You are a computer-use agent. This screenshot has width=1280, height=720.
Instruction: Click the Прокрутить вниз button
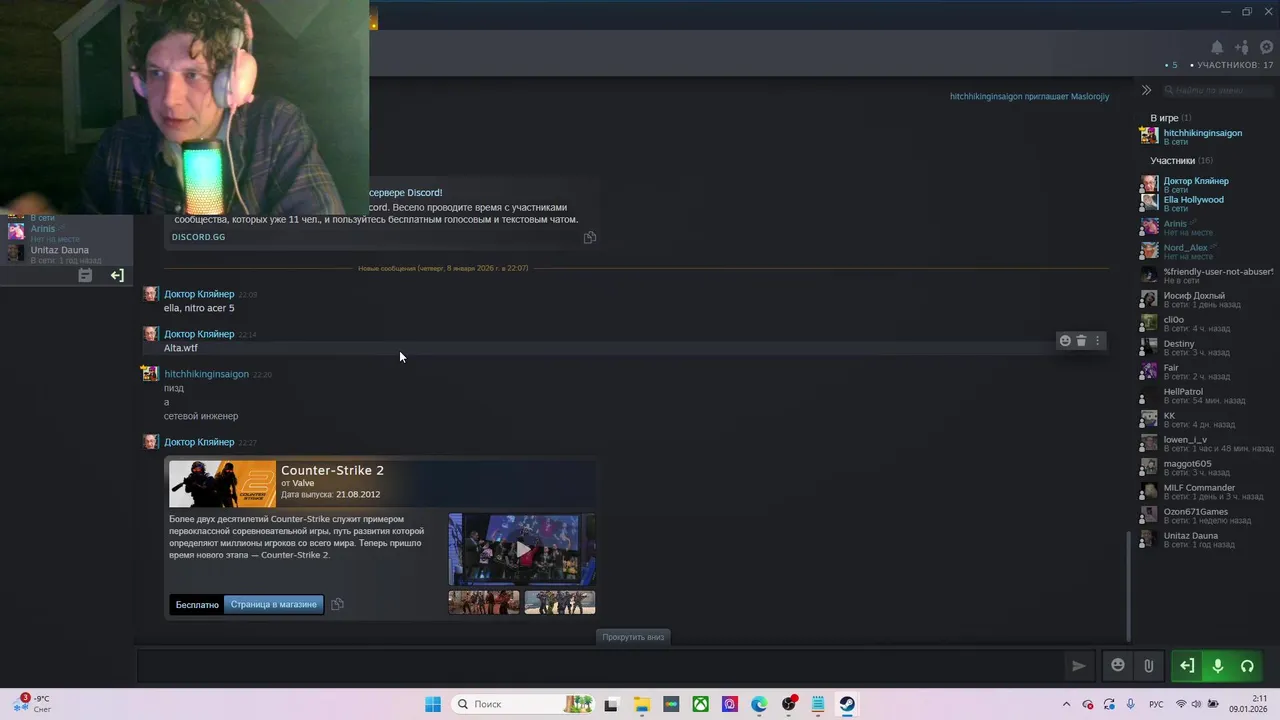[634, 637]
